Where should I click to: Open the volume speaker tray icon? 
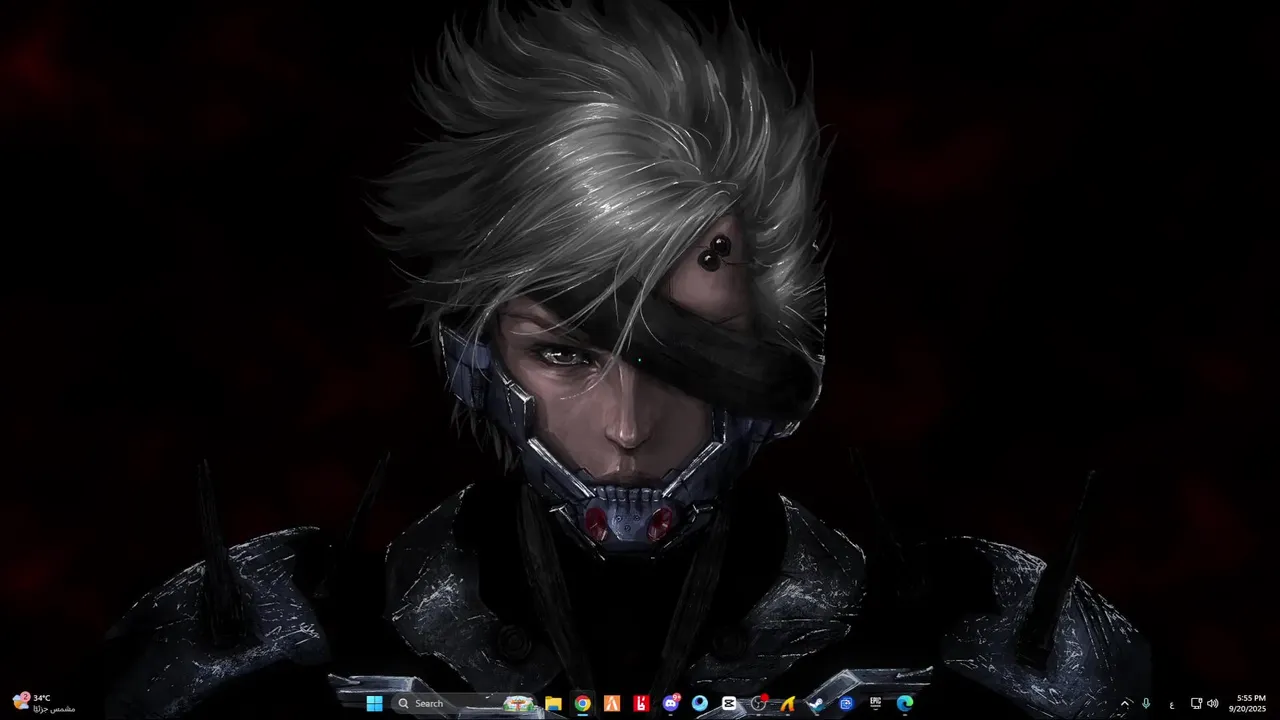[x=1213, y=703]
